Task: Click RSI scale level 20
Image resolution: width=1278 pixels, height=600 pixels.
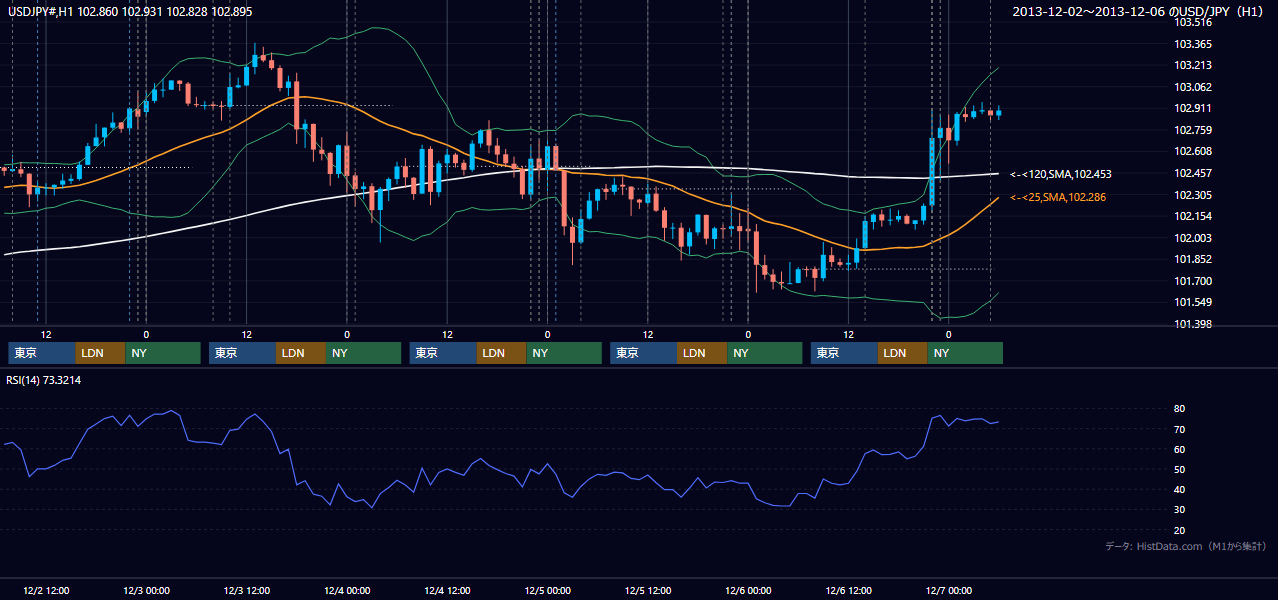Action: [1180, 530]
